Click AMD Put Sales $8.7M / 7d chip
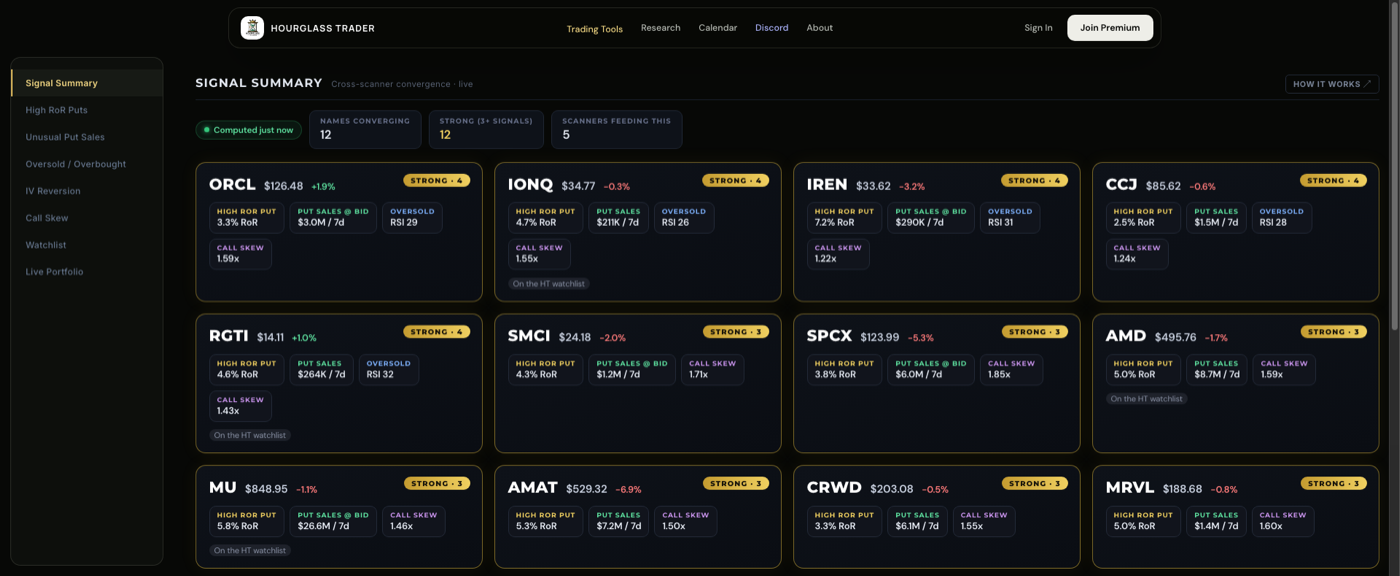 tap(1216, 370)
